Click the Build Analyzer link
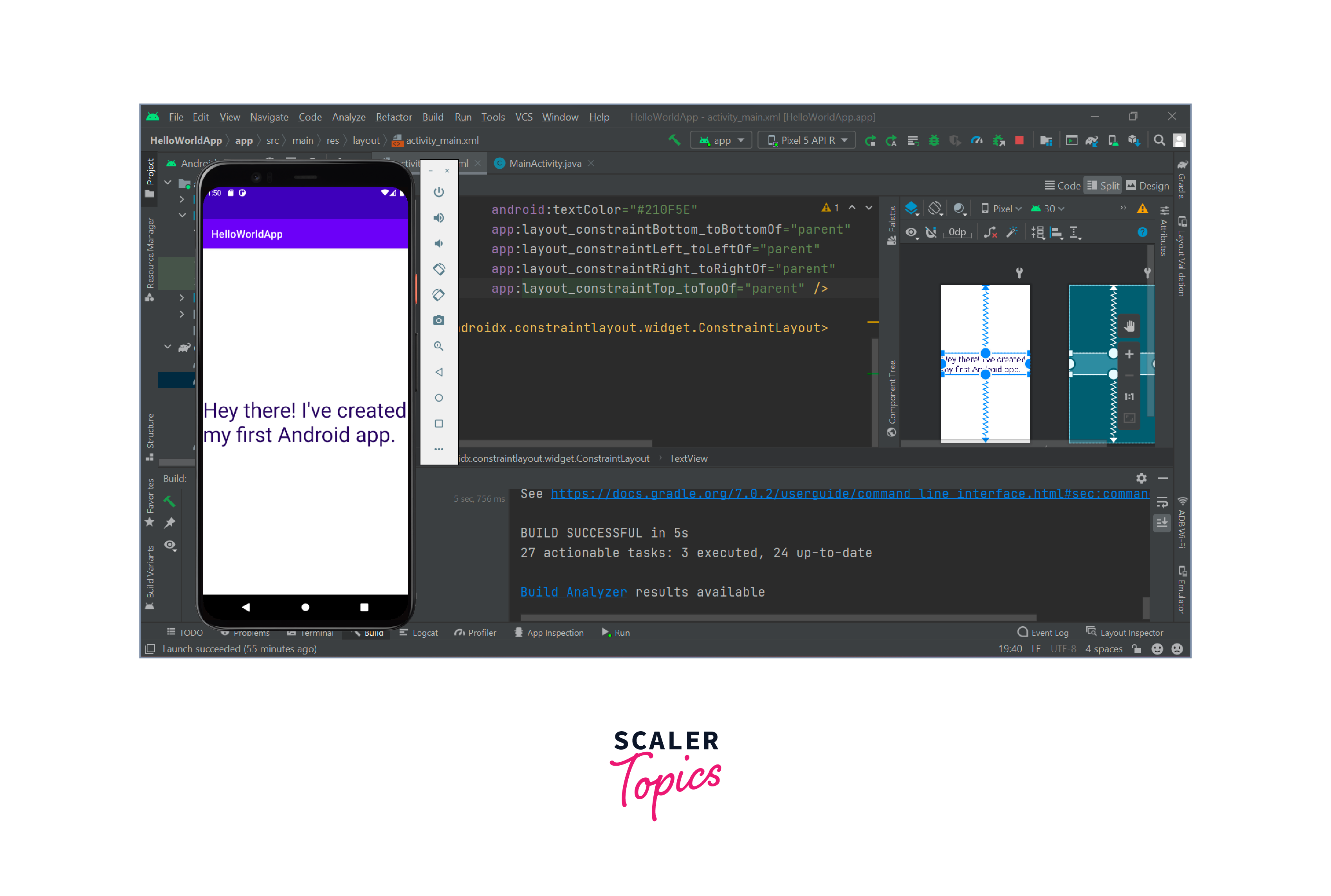The width and height of the screenshot is (1331, 896). coord(573,592)
